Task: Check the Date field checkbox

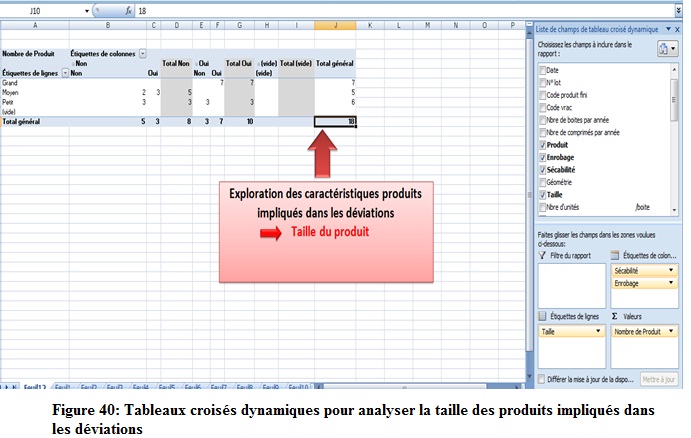Action: 542,70
